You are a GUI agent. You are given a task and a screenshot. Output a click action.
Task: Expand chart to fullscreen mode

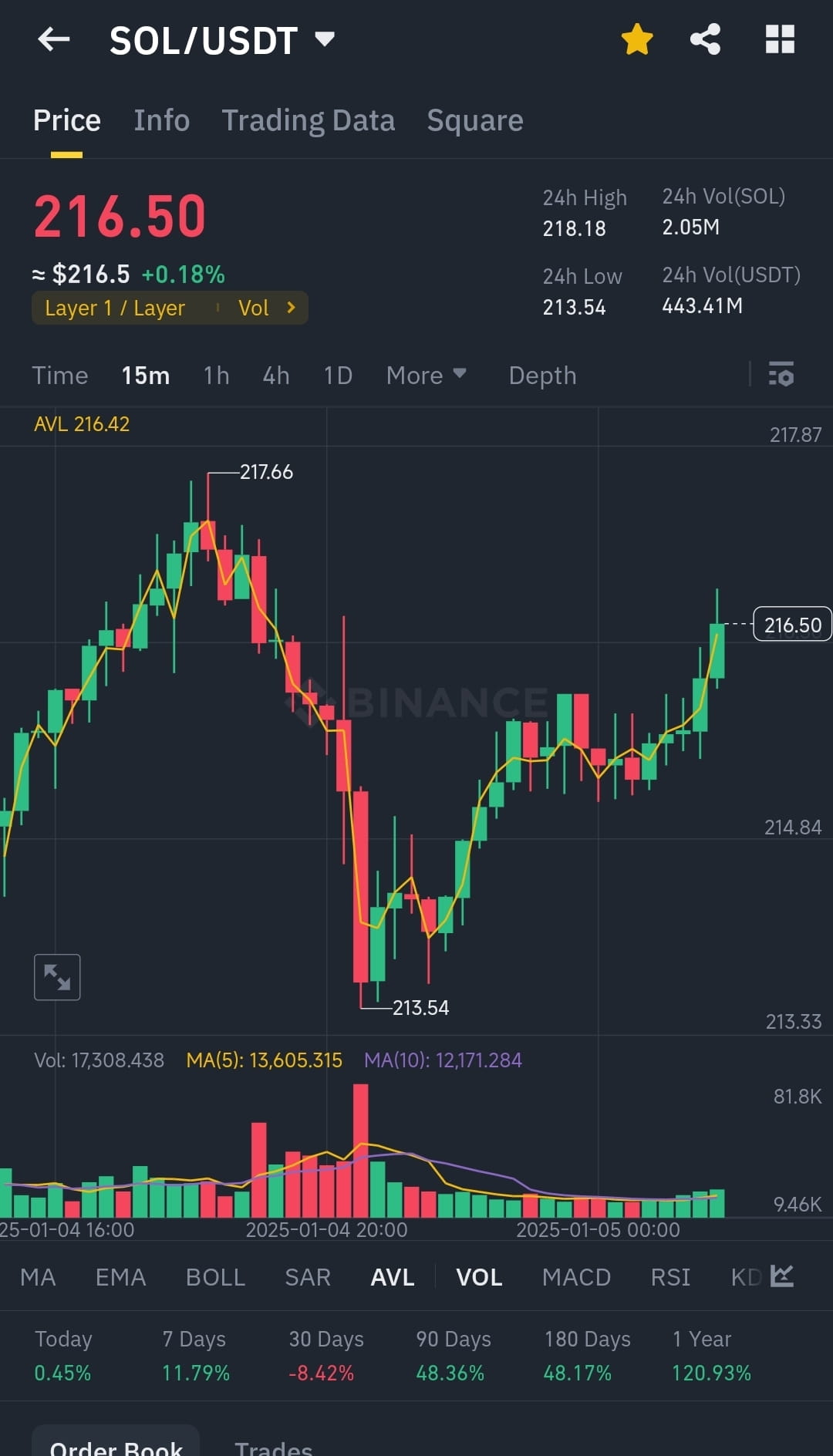pos(57,976)
